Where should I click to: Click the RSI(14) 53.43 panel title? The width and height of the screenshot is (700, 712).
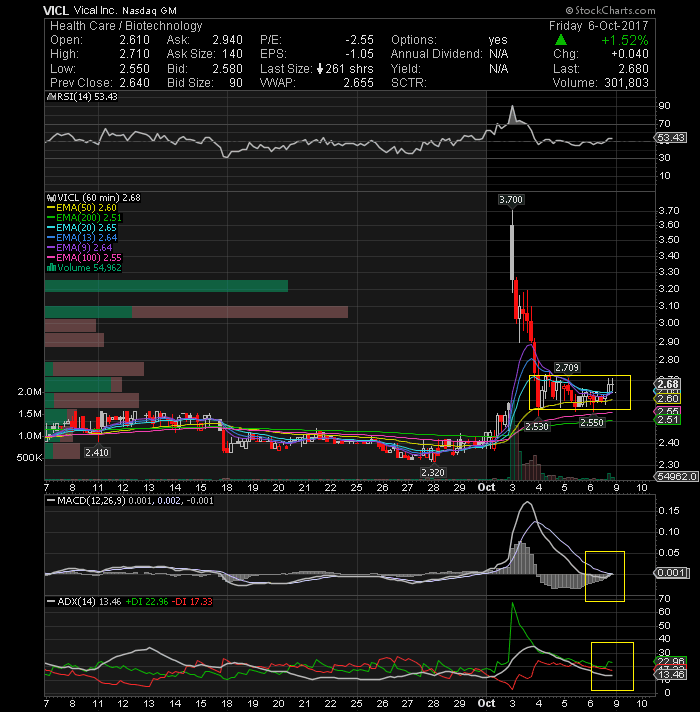click(x=86, y=97)
